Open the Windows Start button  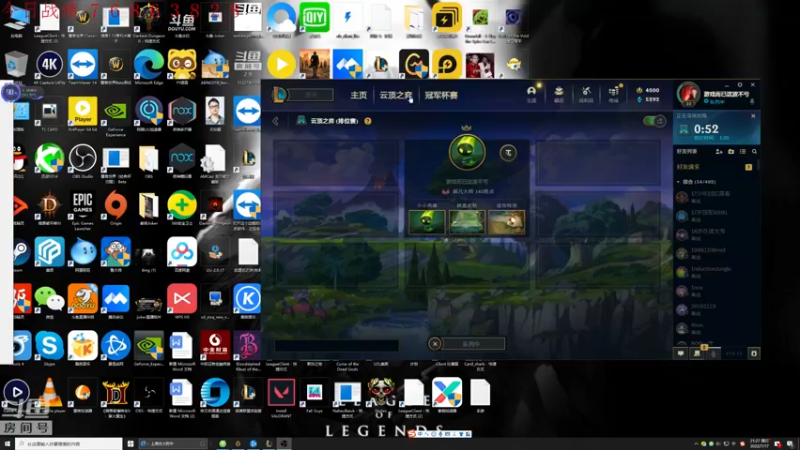7,444
